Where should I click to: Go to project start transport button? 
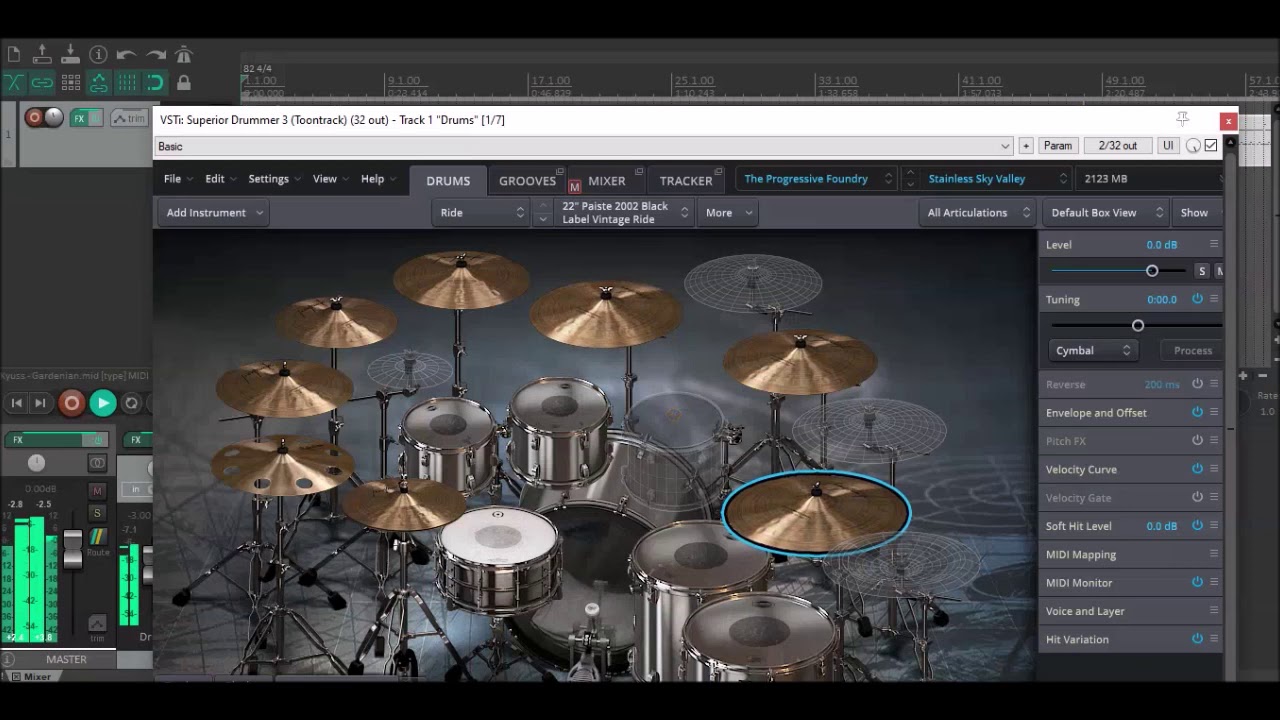16,403
